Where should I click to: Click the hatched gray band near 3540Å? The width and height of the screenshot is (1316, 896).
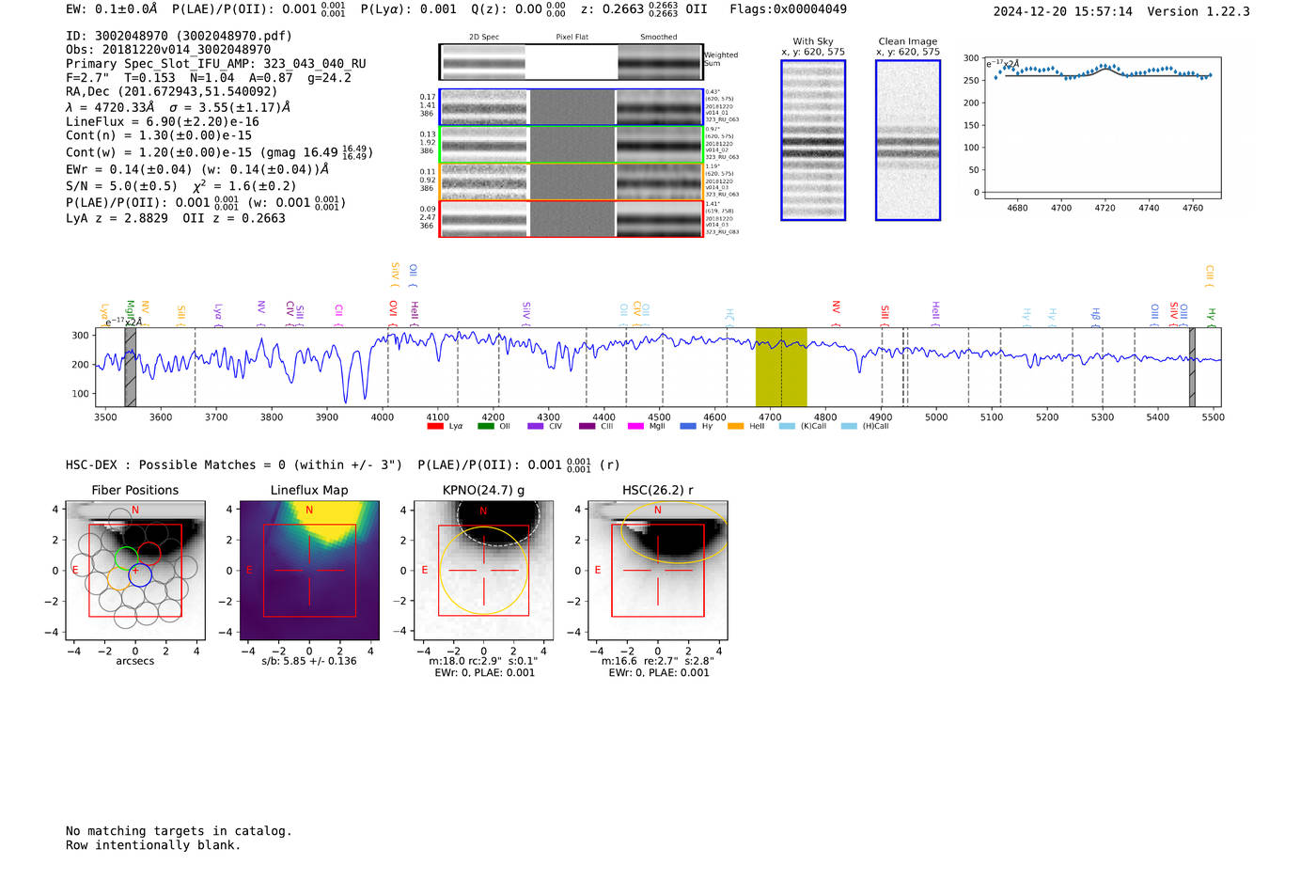pos(131,367)
